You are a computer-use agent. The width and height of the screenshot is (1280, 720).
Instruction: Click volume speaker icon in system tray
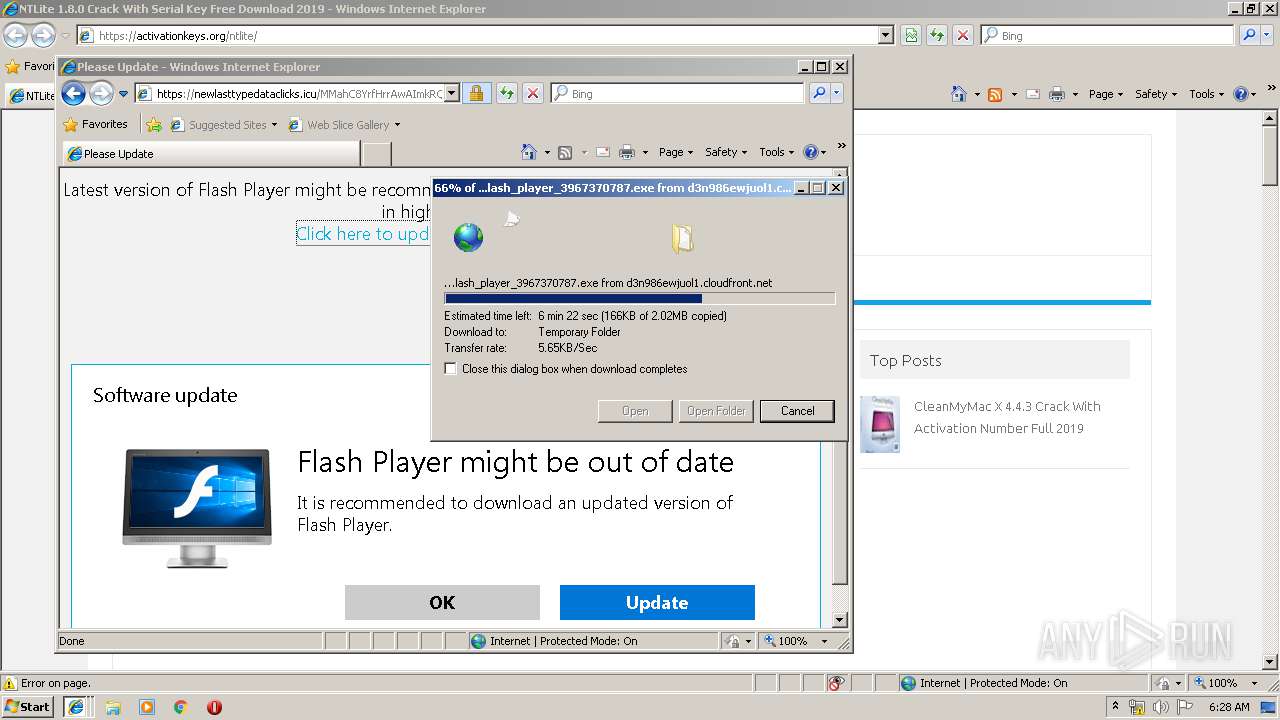1160,707
